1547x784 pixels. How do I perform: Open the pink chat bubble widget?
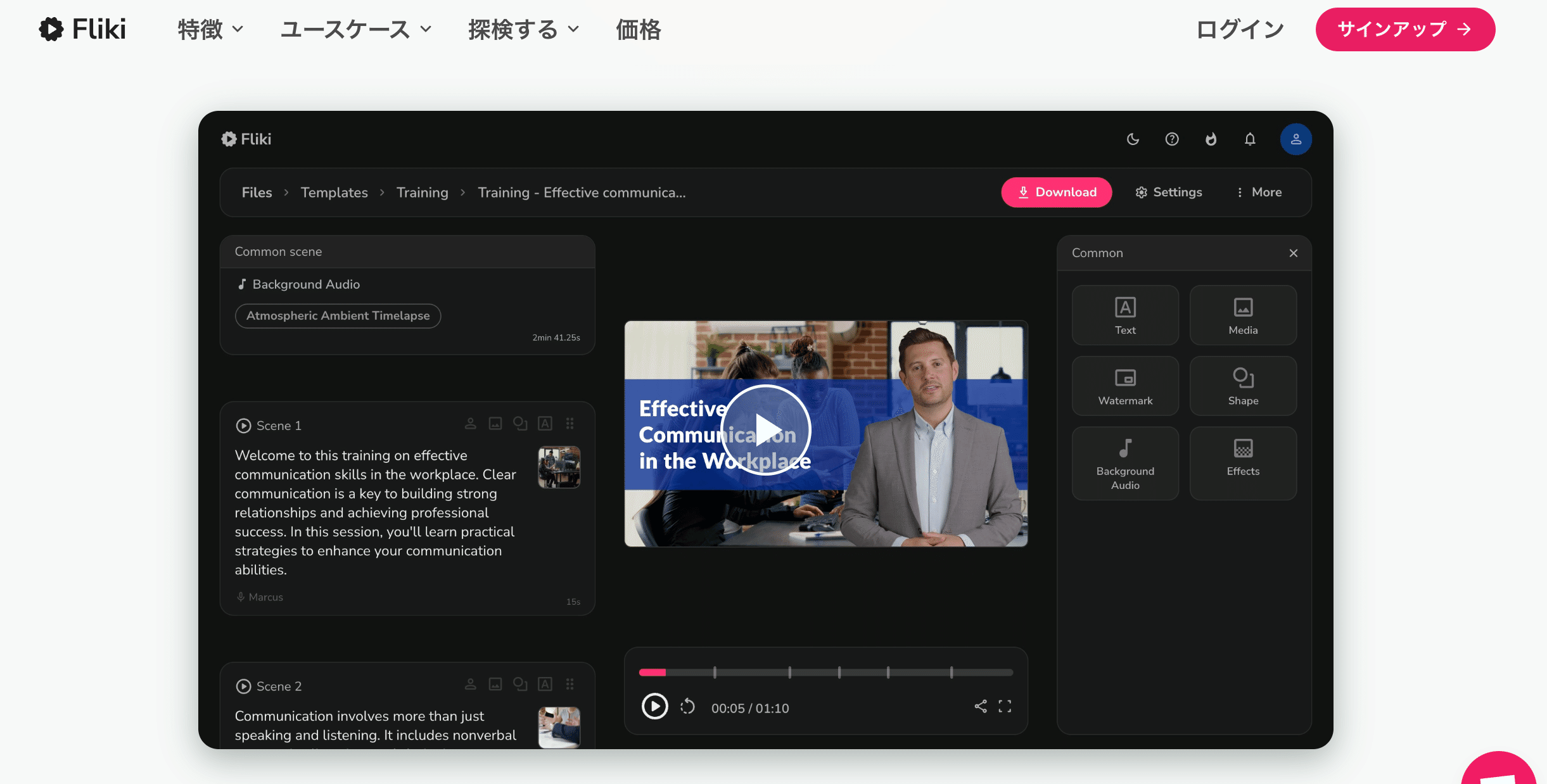(x=1499, y=768)
